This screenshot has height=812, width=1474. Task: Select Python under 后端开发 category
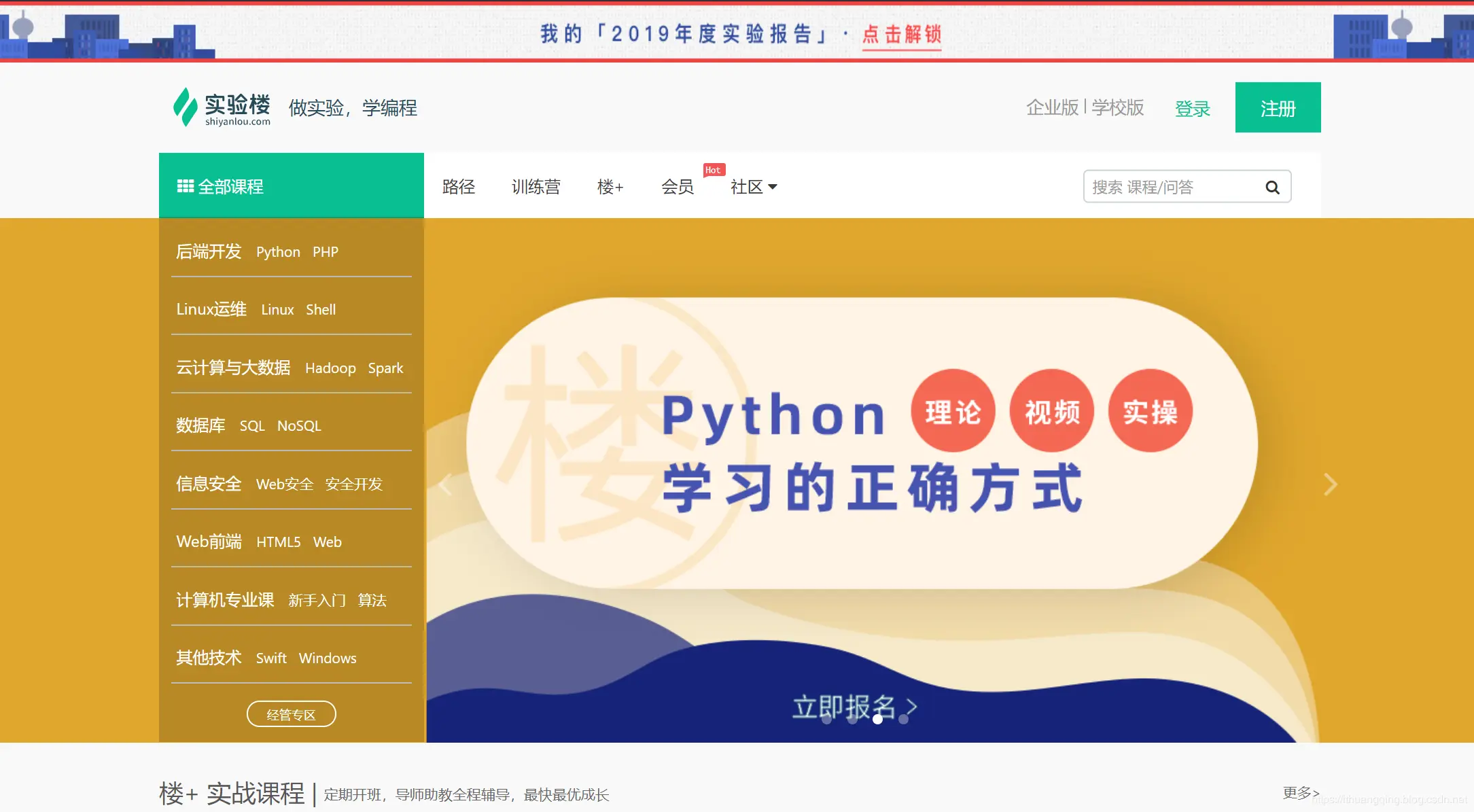(278, 251)
